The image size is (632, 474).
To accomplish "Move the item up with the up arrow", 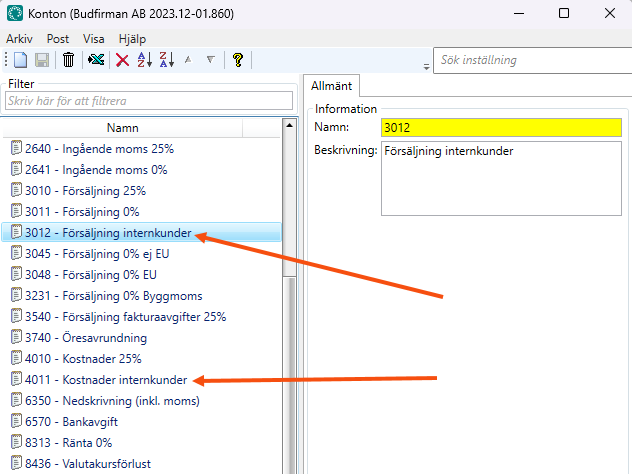I will pos(188,60).
